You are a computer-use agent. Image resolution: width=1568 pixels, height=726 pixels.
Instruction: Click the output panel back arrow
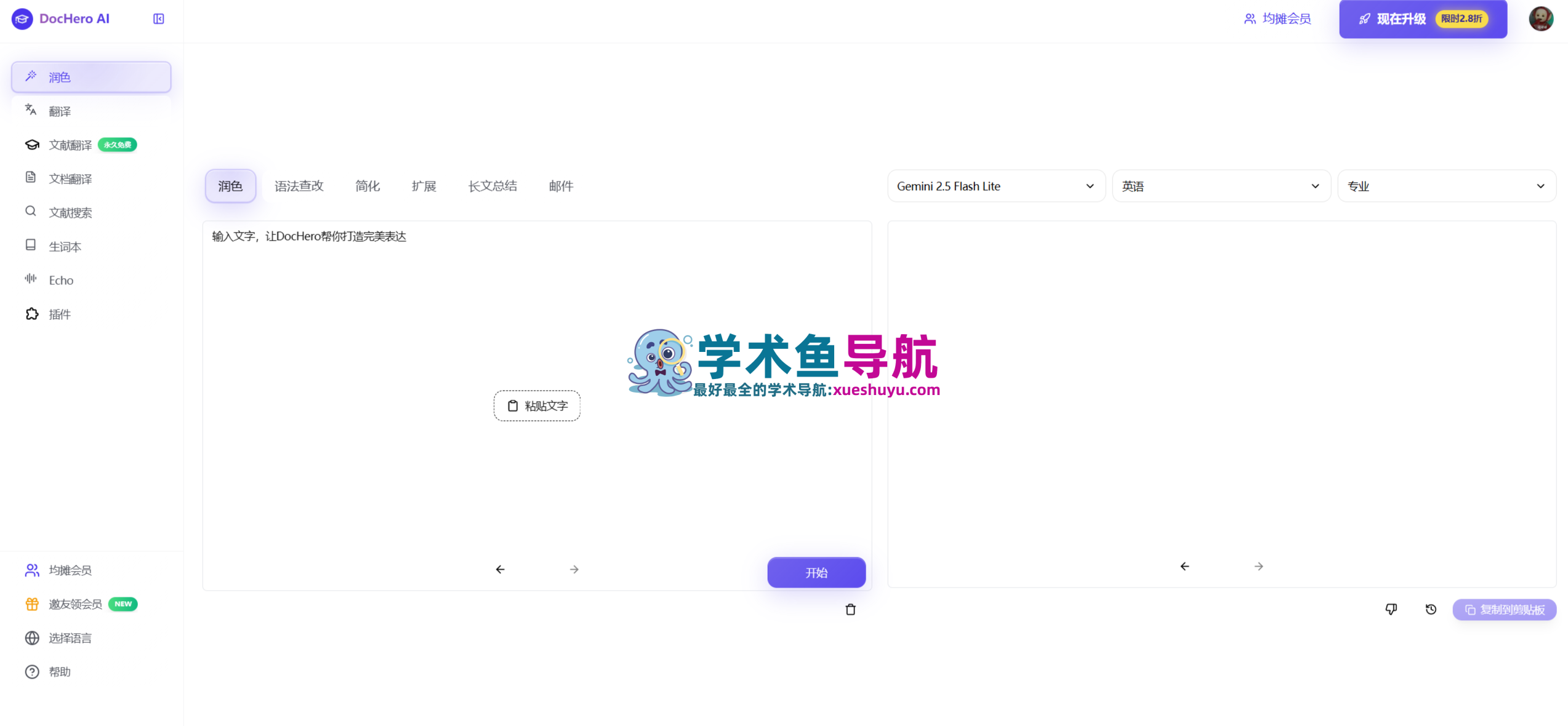click(1184, 566)
